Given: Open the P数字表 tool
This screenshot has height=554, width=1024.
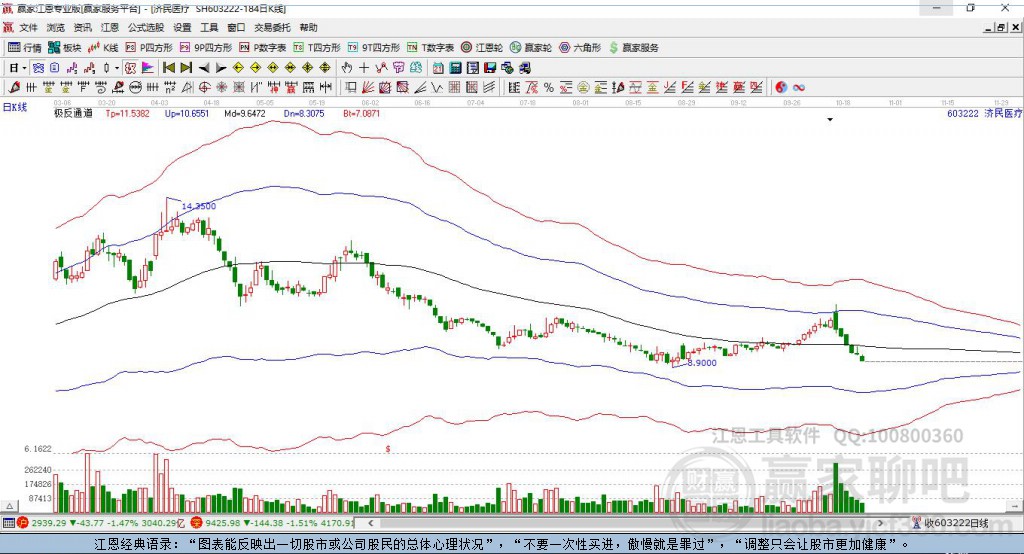Looking at the screenshot, I should (x=263, y=48).
